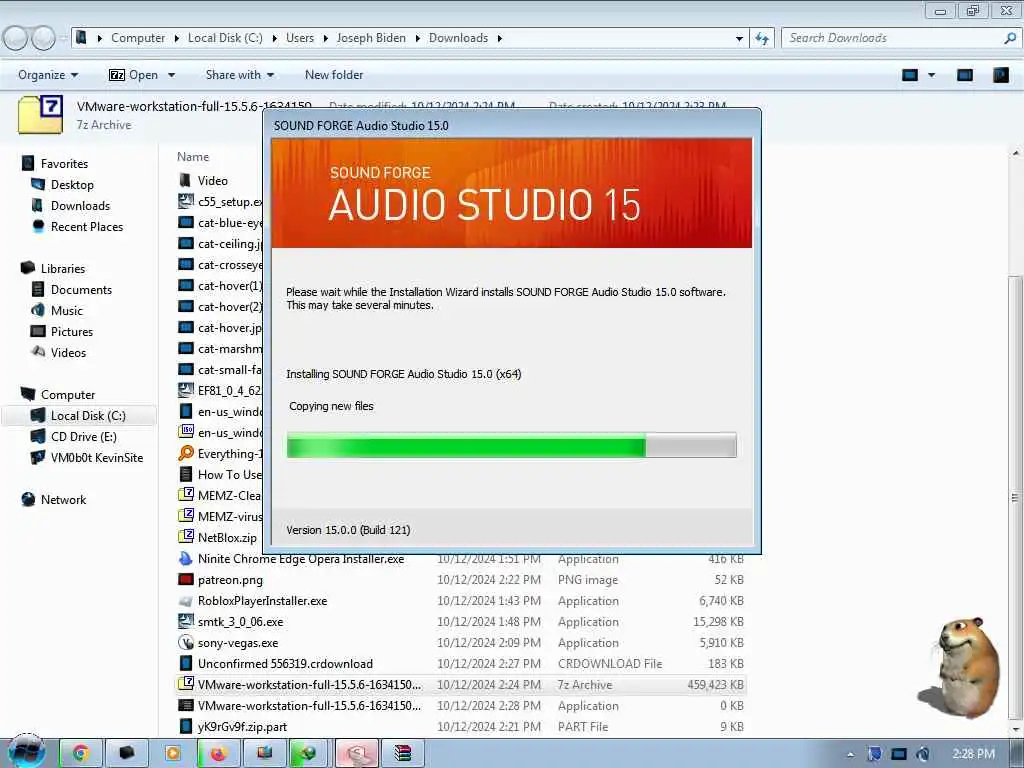This screenshot has width=1024, height=768.
Task: Click the 2:28 PM taskbar clock
Action: tap(973, 754)
